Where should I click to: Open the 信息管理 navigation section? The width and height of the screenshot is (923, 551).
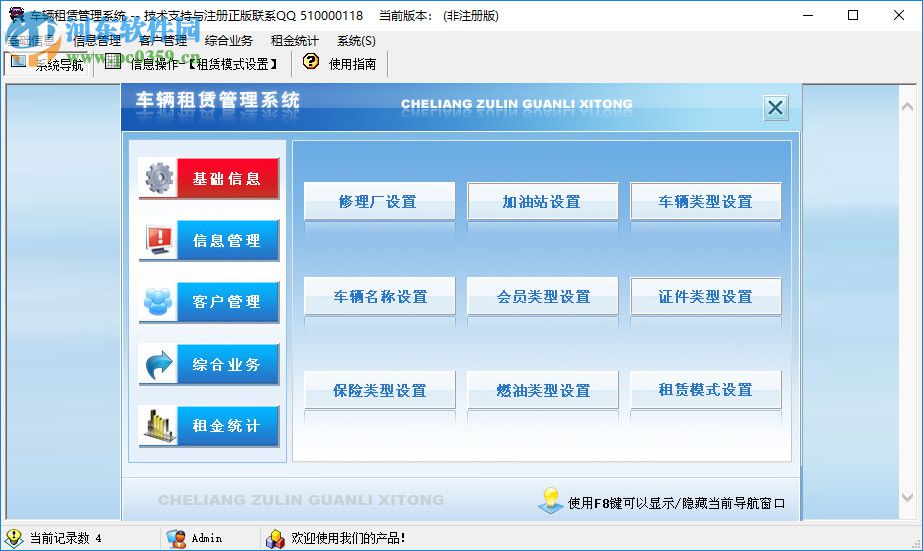coord(209,240)
